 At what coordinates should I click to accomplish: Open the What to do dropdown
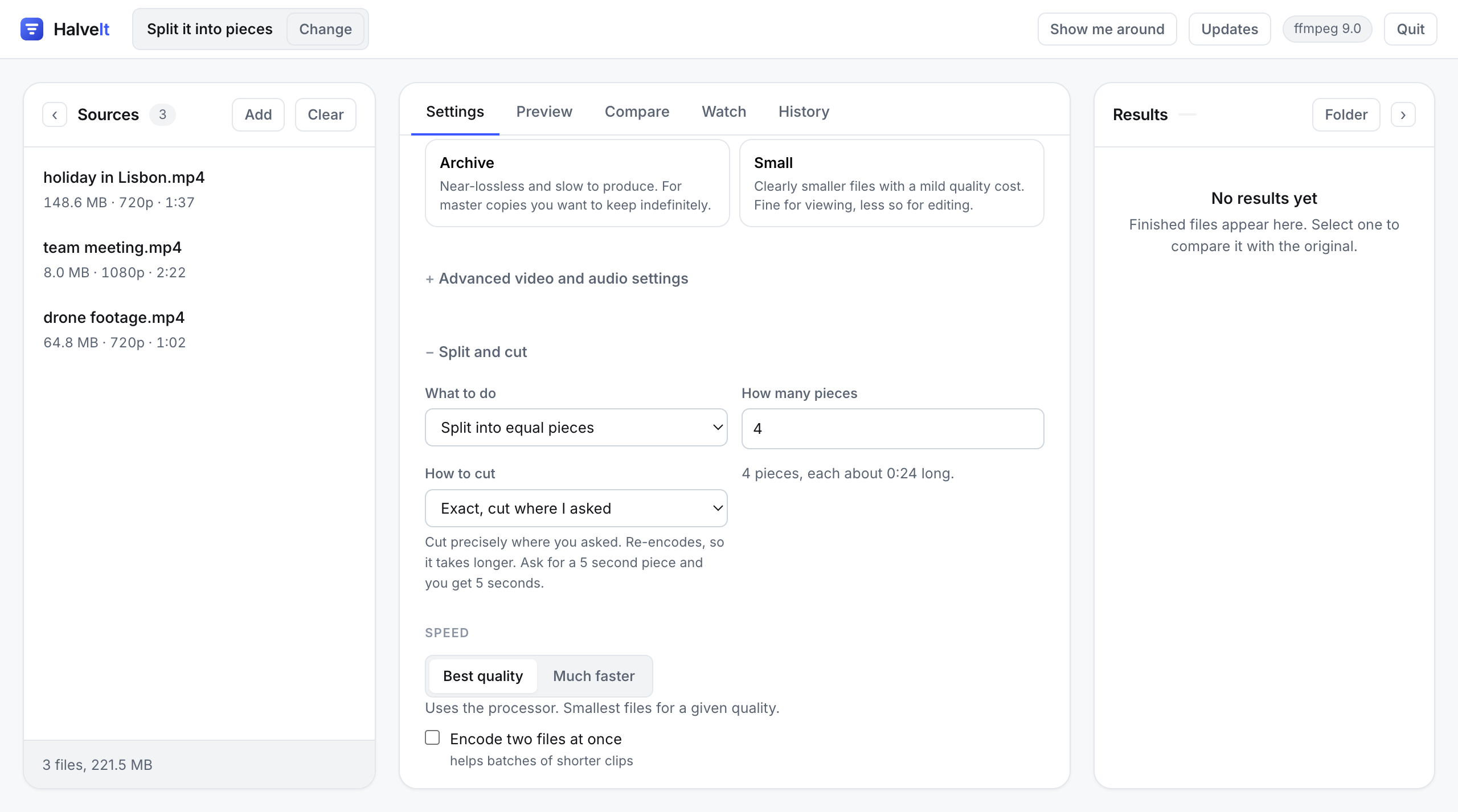pyautogui.click(x=576, y=428)
